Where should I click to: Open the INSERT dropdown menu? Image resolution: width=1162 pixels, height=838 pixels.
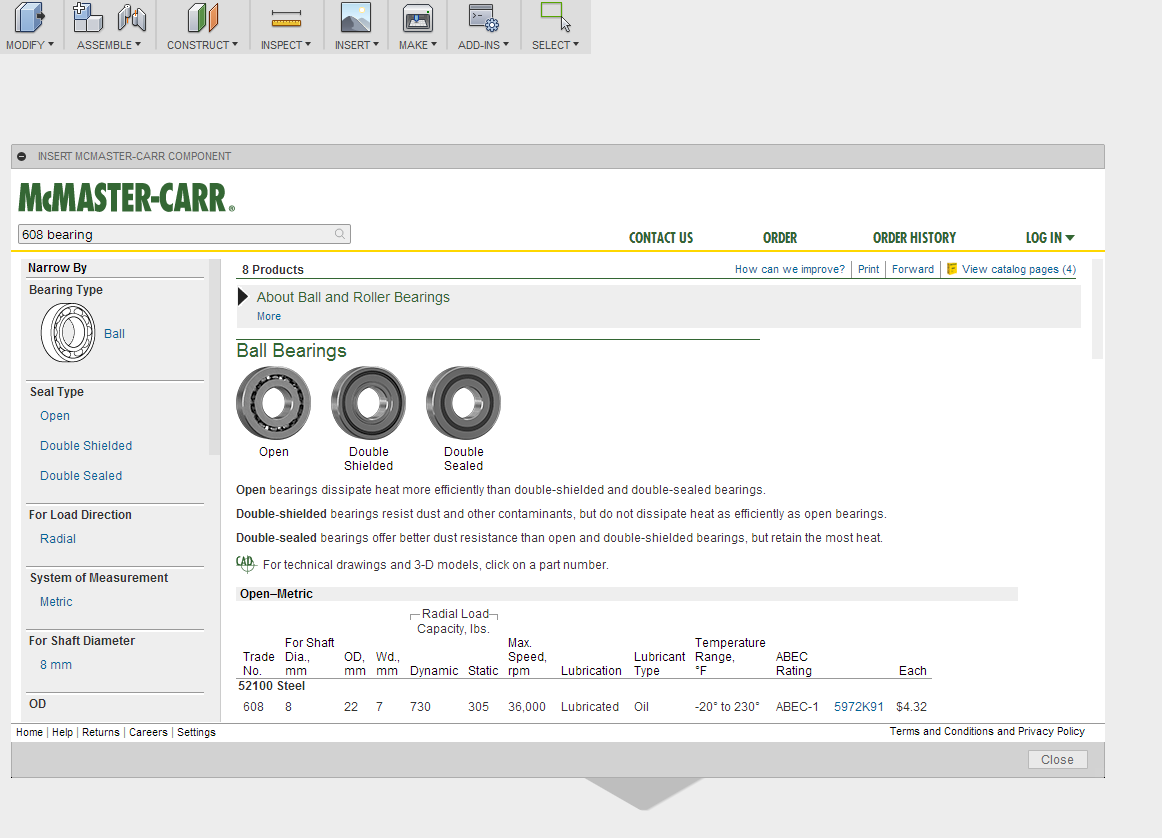pos(356,45)
